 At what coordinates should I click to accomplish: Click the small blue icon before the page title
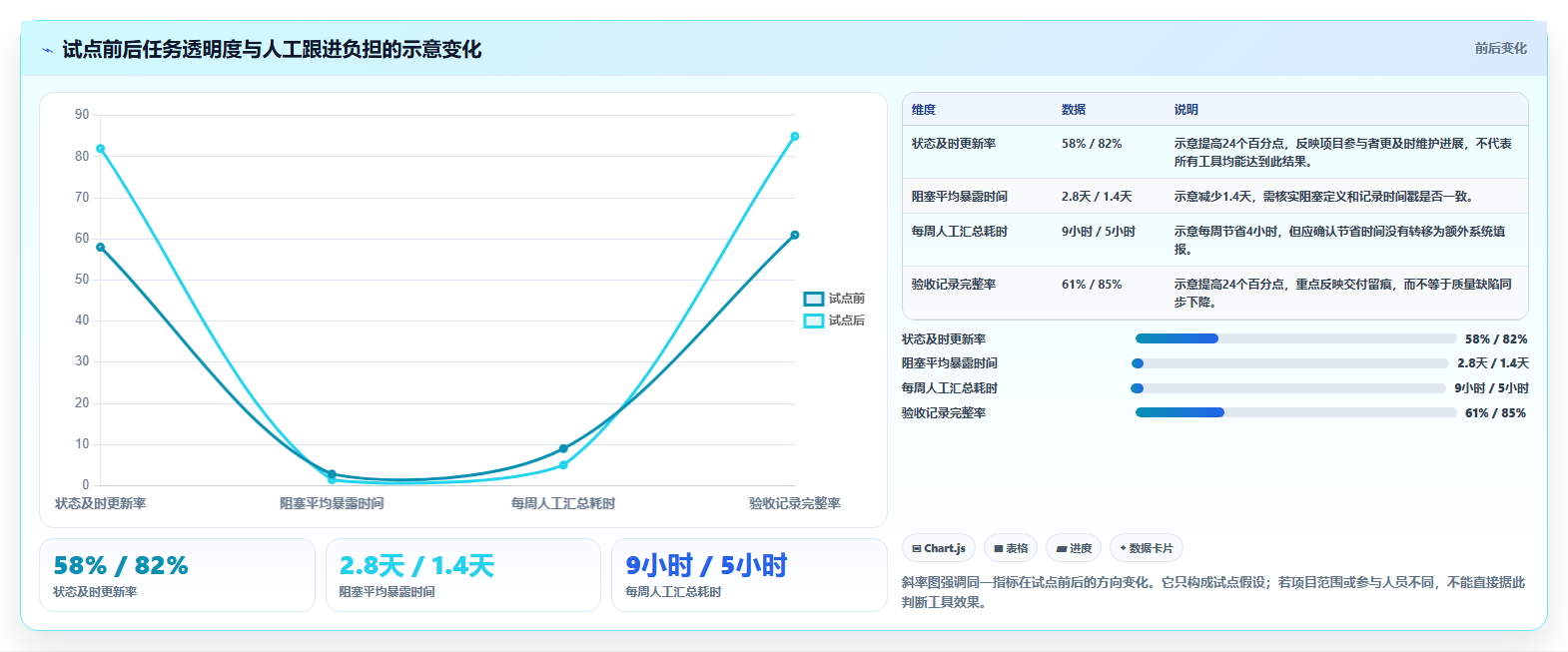(47, 50)
